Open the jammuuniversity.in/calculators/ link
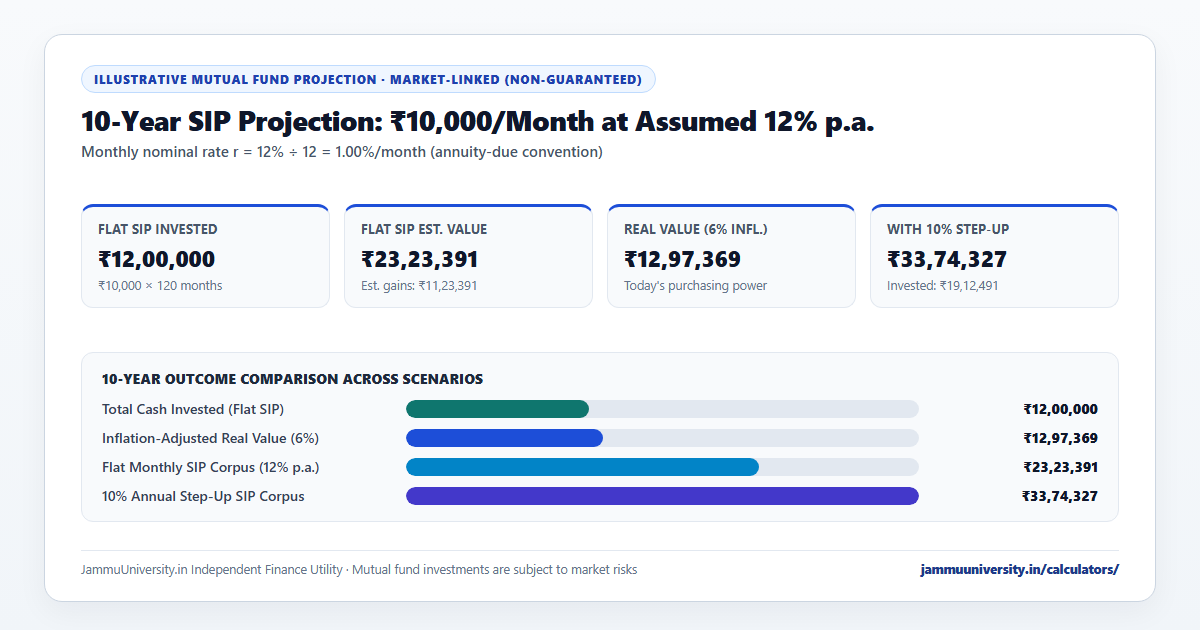1200x630 pixels. click(x=1019, y=570)
